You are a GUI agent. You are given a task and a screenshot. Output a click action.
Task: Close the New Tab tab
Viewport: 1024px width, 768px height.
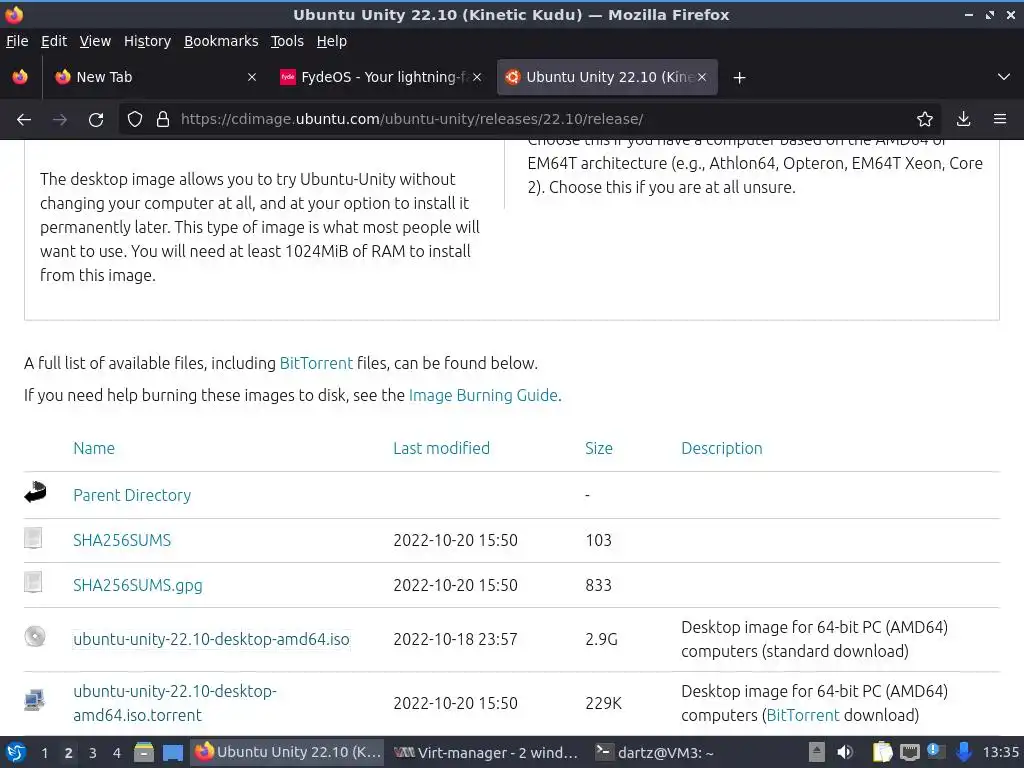[251, 77]
